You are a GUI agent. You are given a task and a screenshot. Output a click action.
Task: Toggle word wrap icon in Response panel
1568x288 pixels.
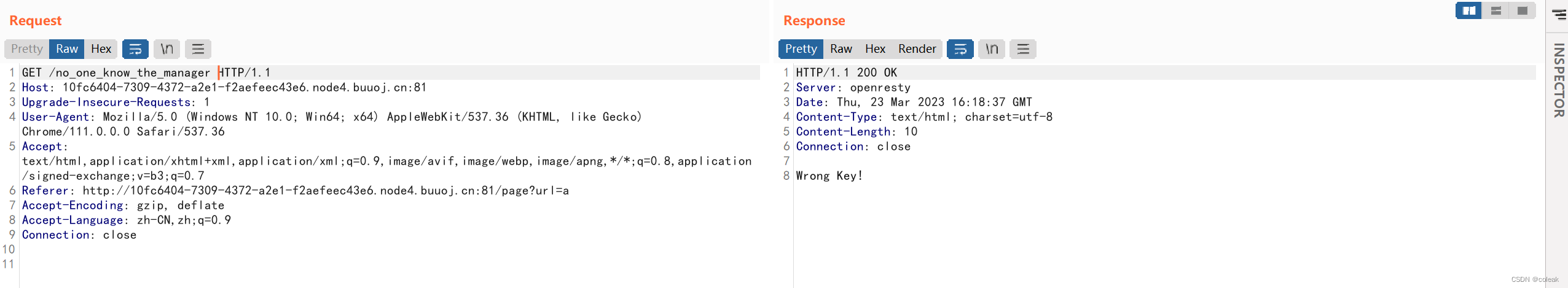coord(960,49)
